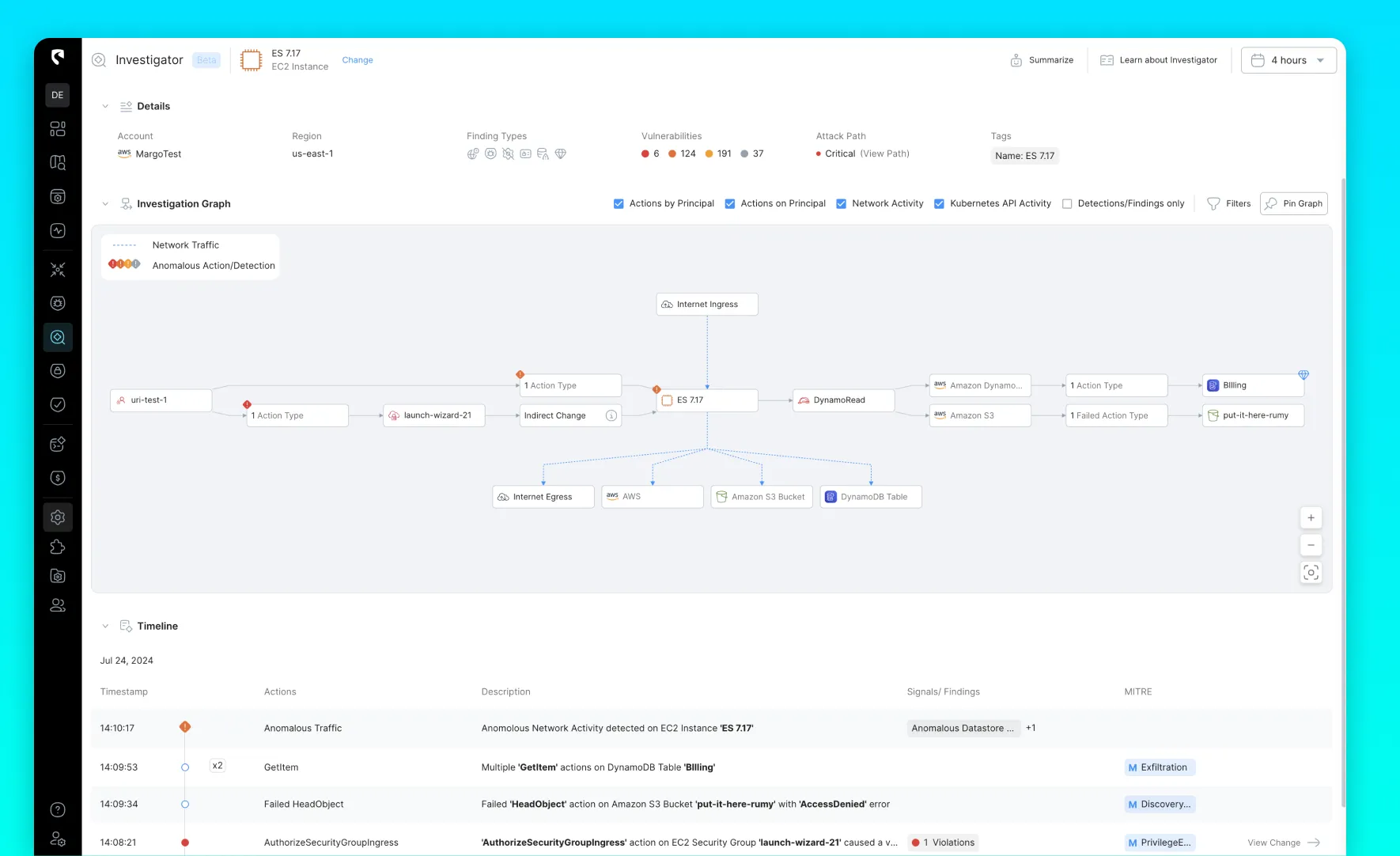Open the lock icon in sidebar

(58, 370)
